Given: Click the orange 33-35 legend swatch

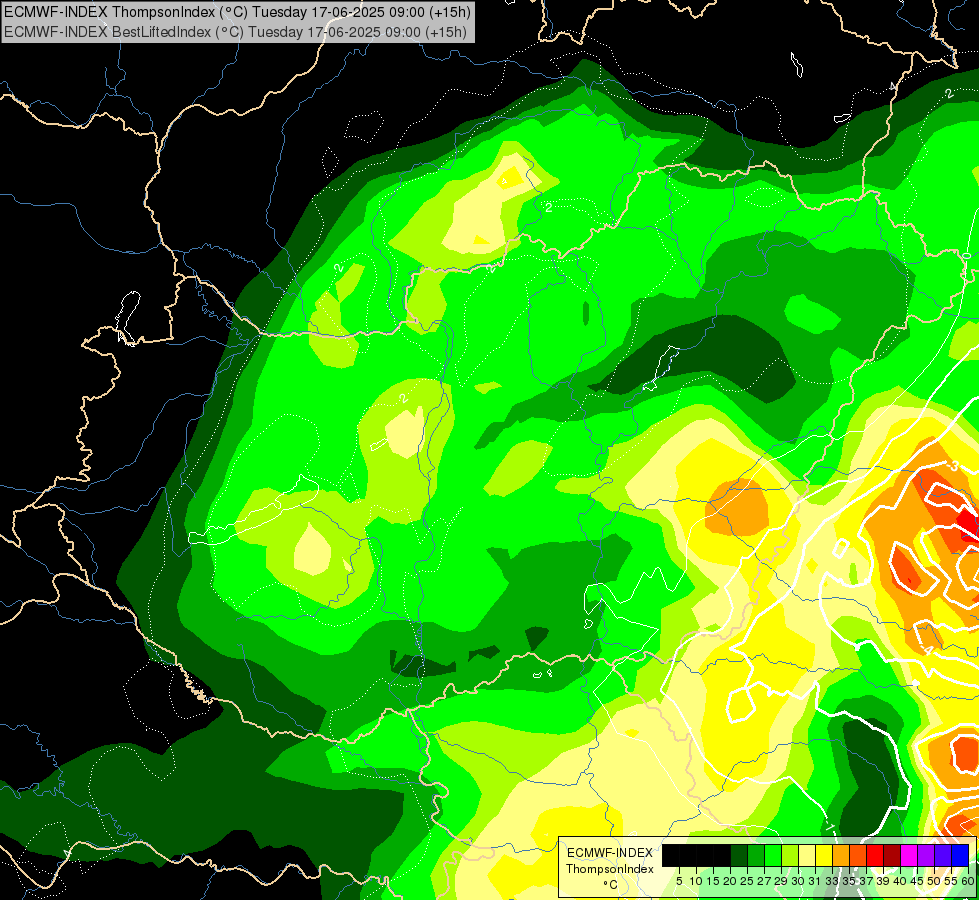Looking at the screenshot, I should tap(840, 855).
